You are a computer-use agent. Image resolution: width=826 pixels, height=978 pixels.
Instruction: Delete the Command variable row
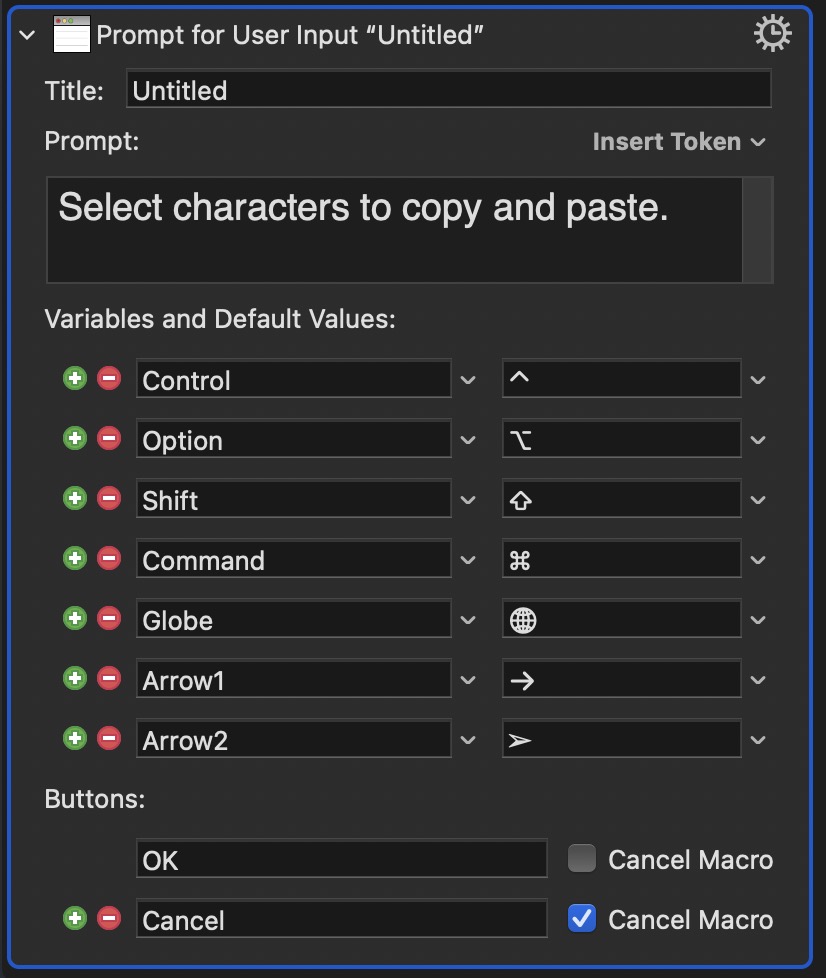pyautogui.click(x=109, y=559)
